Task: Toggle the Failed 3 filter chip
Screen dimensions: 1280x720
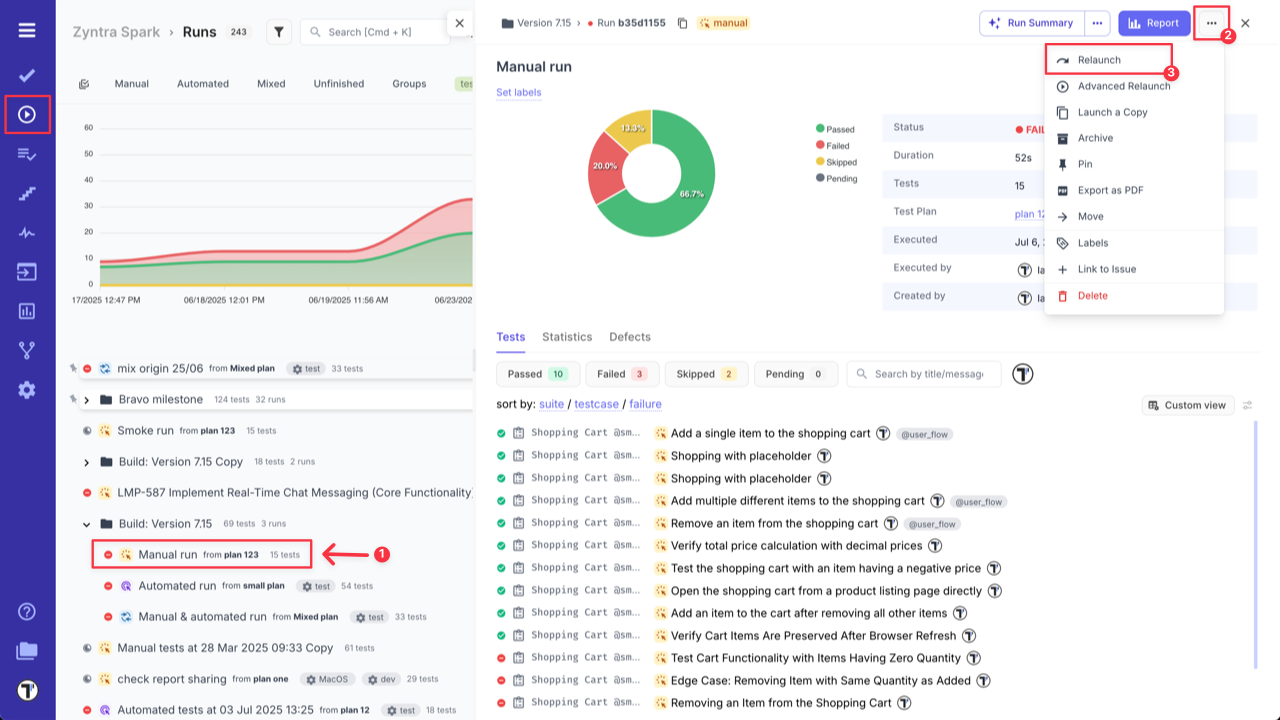Action: click(x=622, y=373)
